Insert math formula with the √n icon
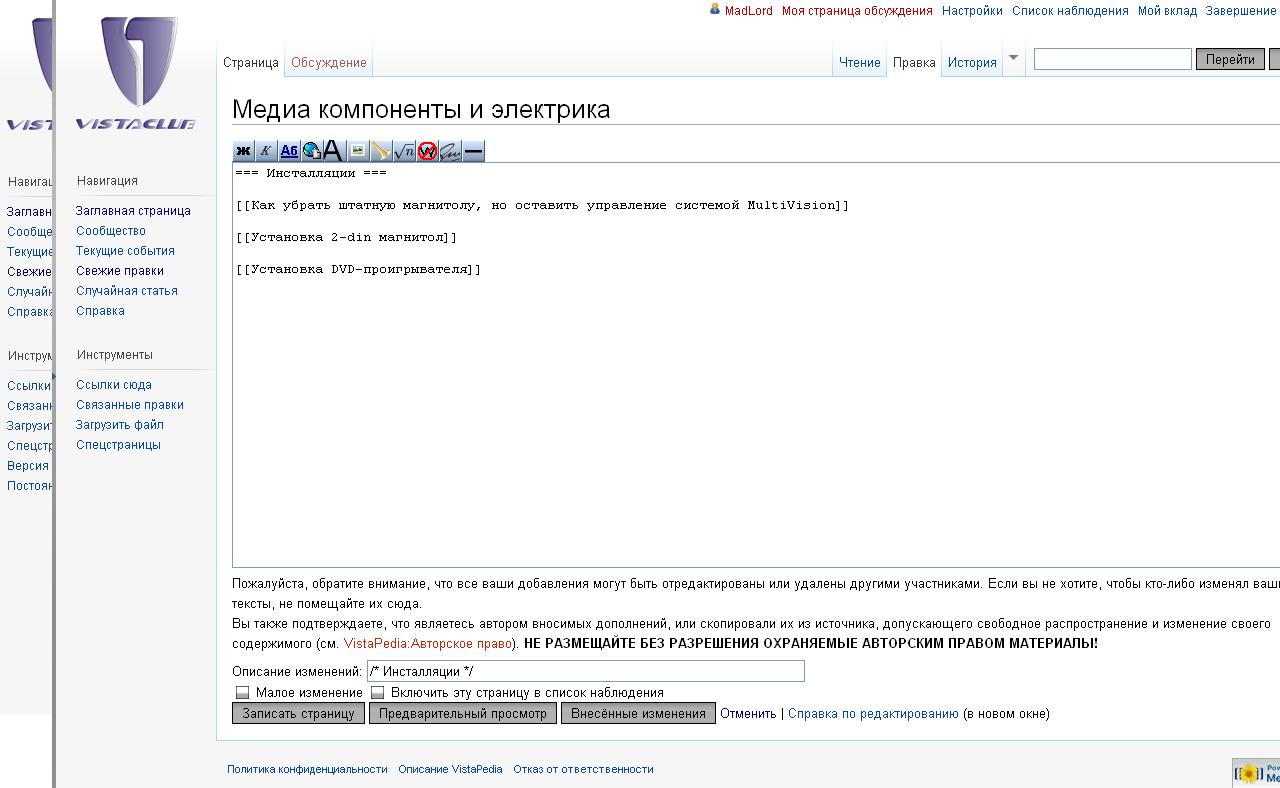 [x=404, y=151]
